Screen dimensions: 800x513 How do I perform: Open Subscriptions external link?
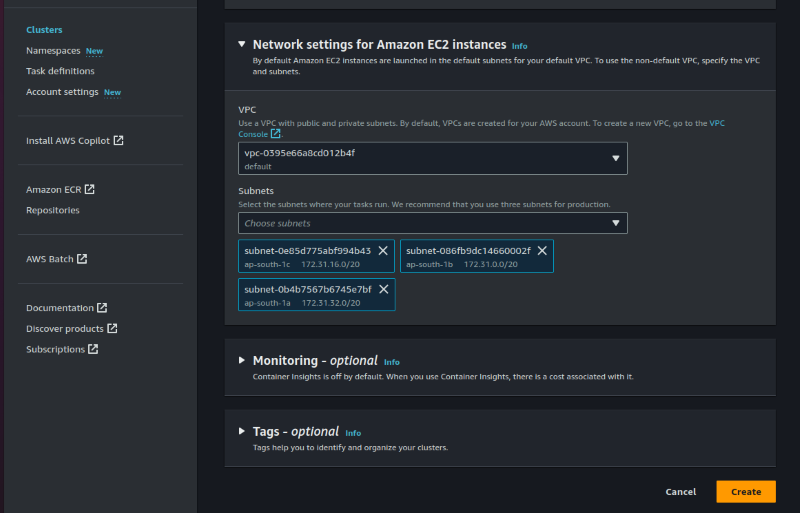pyautogui.click(x=61, y=350)
